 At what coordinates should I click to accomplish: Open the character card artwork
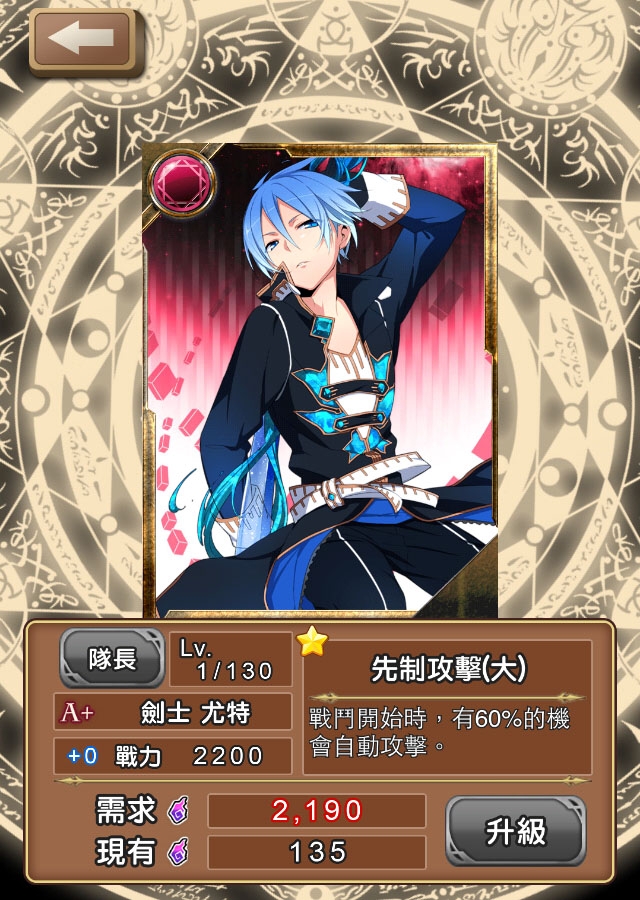coord(319,380)
